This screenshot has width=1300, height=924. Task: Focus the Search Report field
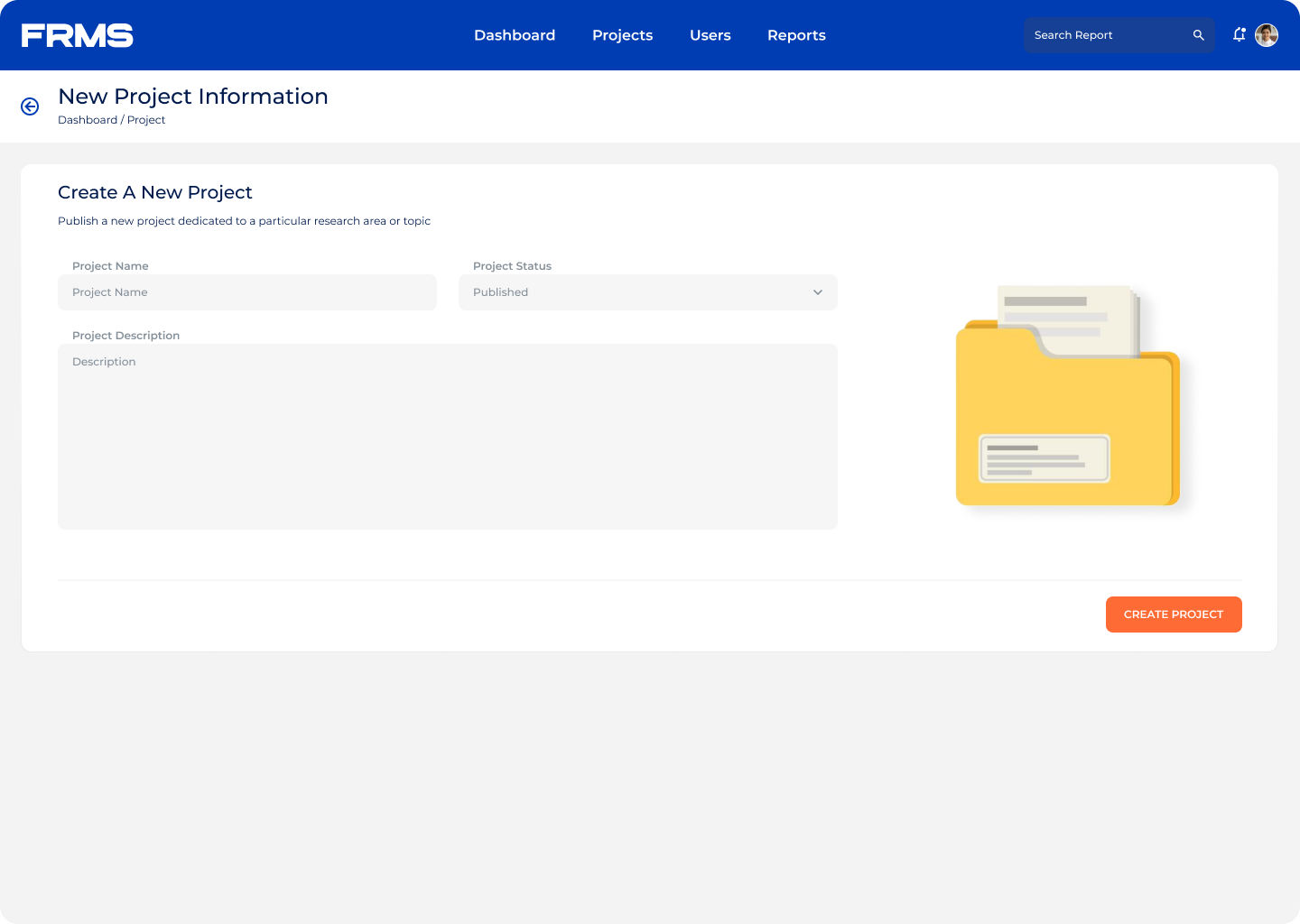(x=1106, y=35)
